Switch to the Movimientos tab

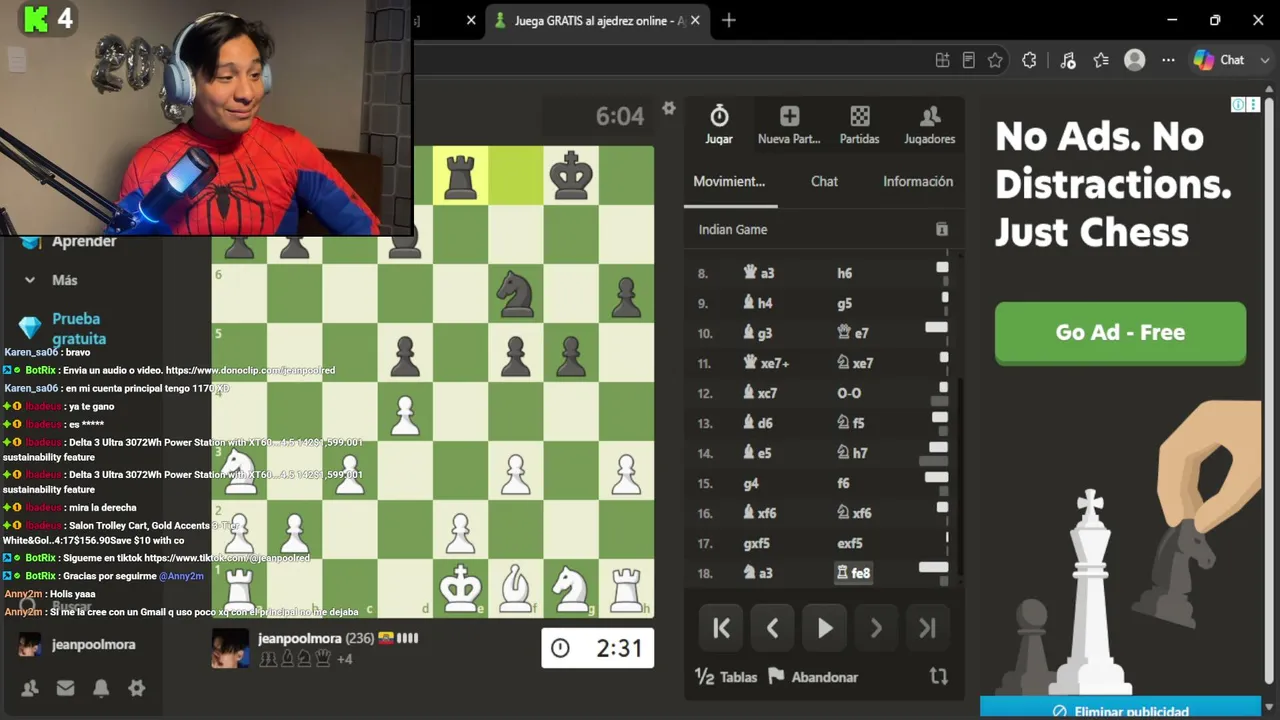pos(729,181)
